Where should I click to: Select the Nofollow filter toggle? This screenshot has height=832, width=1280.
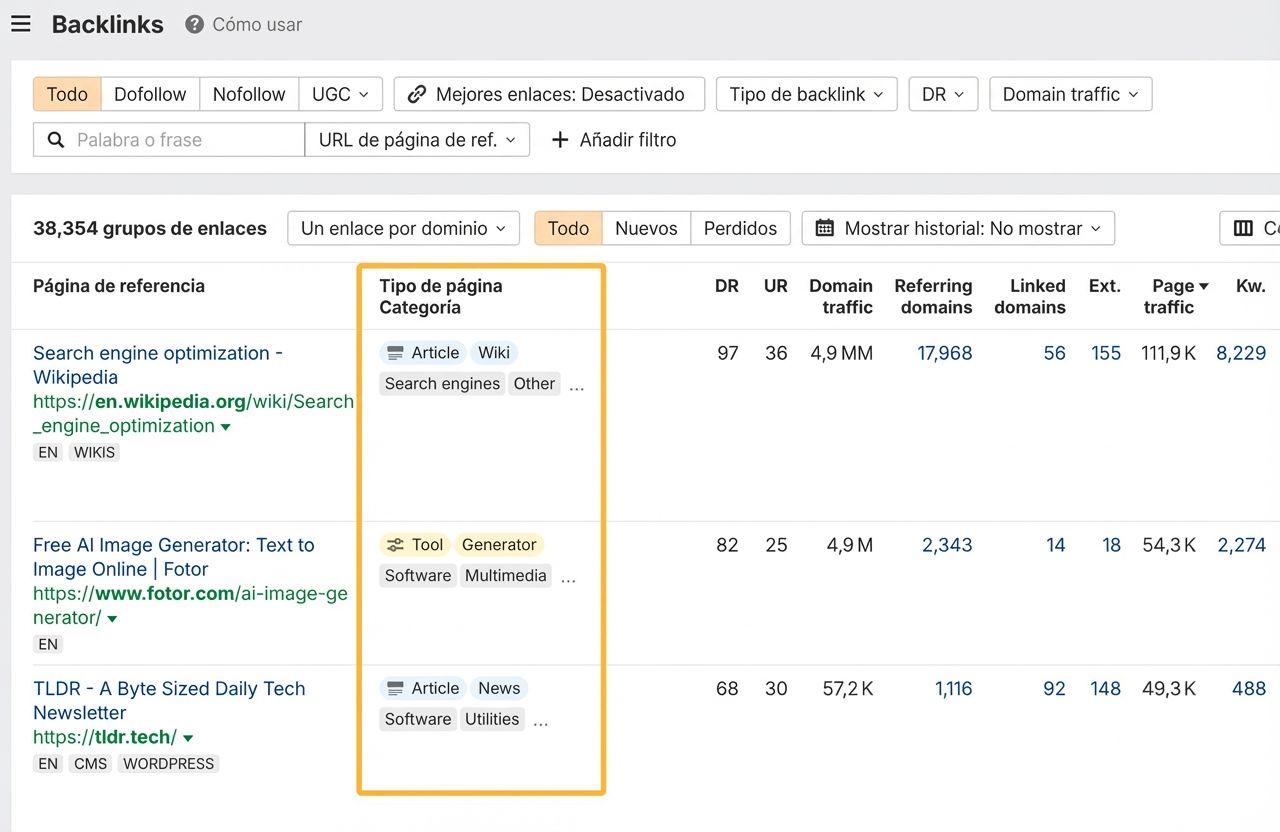[249, 94]
